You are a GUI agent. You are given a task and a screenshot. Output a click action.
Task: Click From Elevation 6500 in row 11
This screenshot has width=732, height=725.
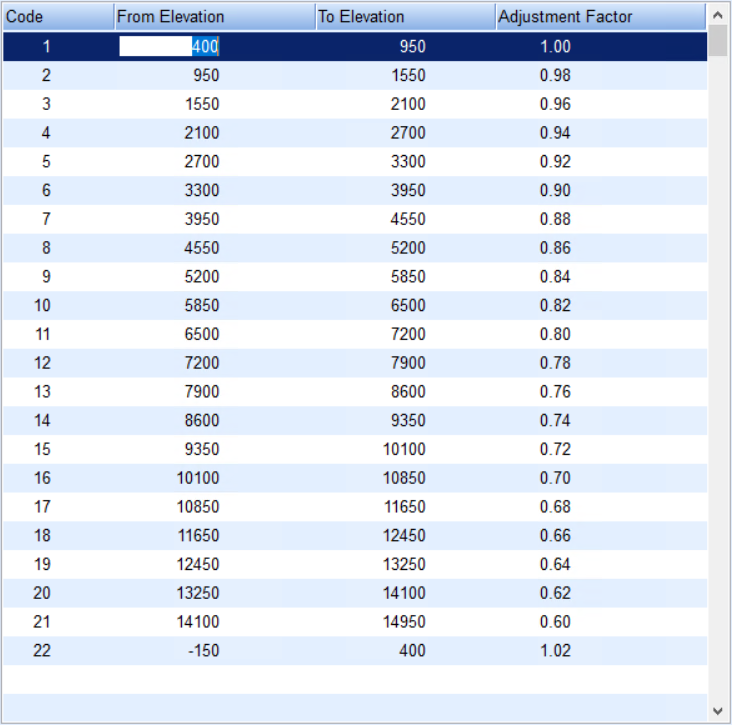202,334
